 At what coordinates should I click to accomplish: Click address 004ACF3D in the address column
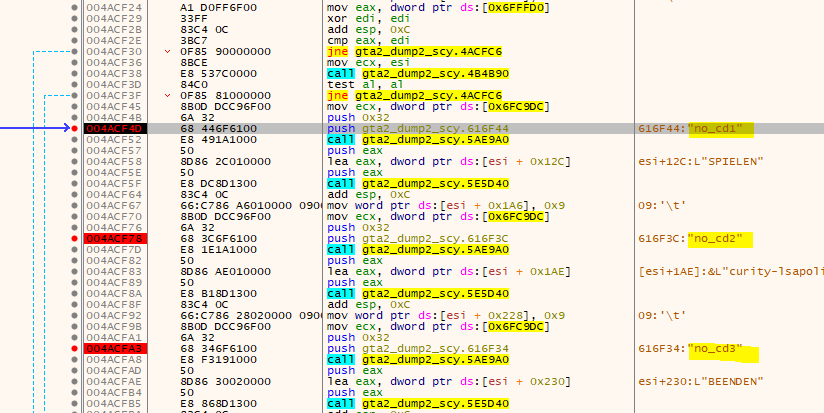click(x=114, y=84)
